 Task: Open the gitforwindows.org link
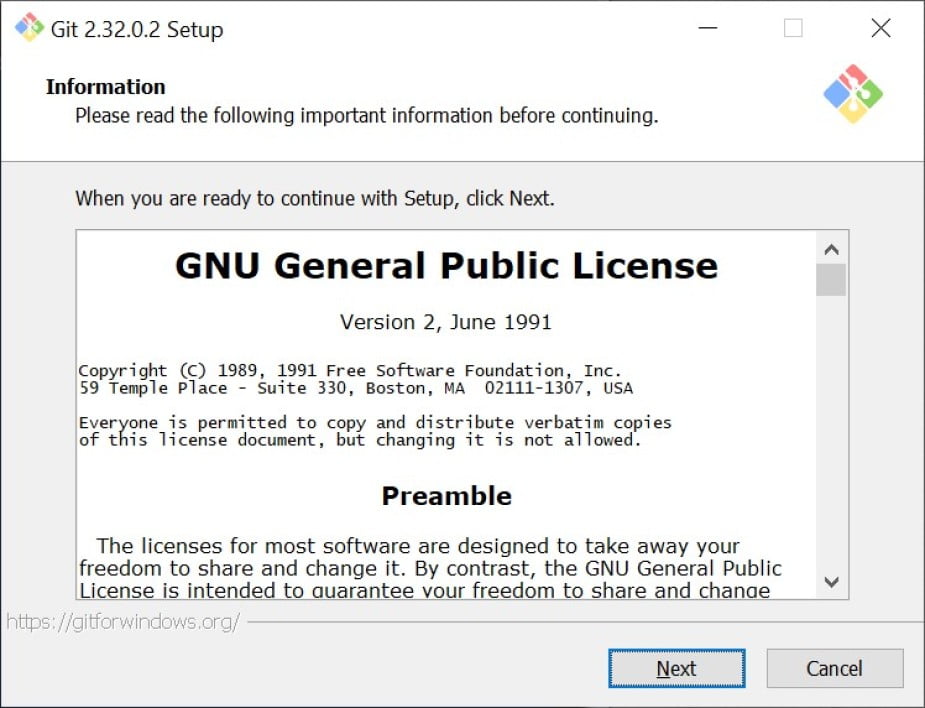point(123,622)
